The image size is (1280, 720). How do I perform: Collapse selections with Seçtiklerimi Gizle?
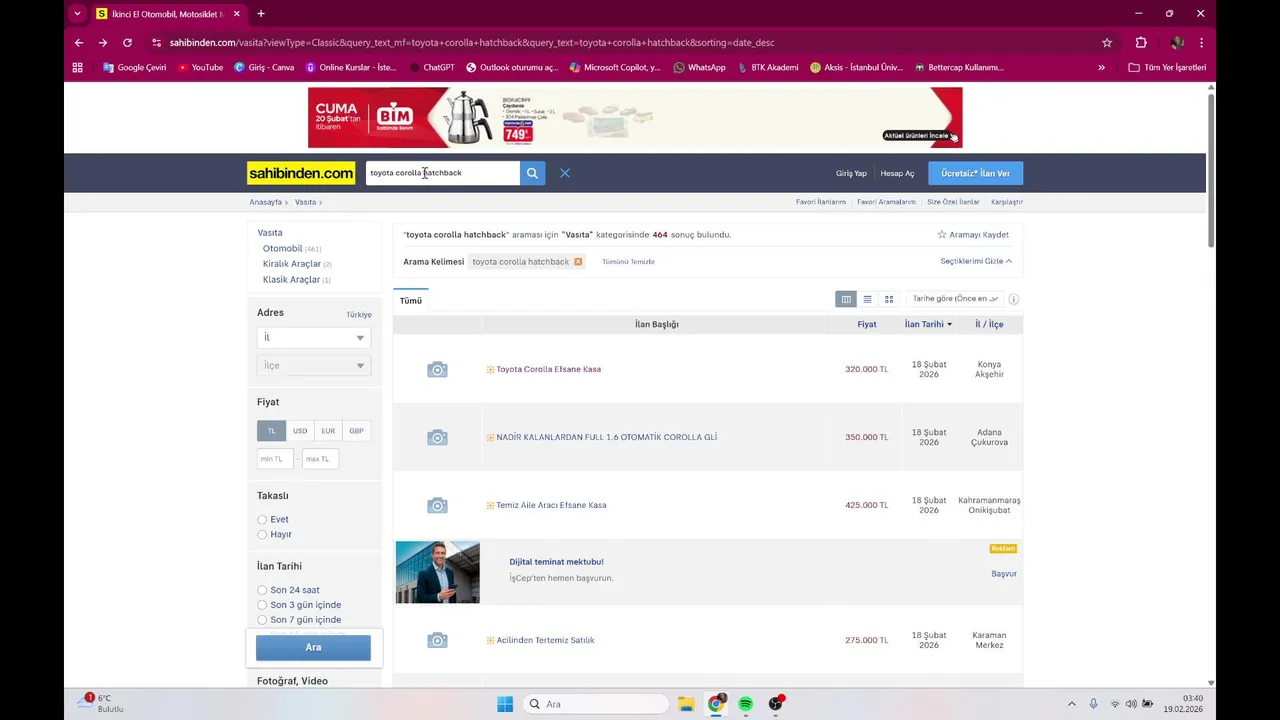click(x=976, y=262)
